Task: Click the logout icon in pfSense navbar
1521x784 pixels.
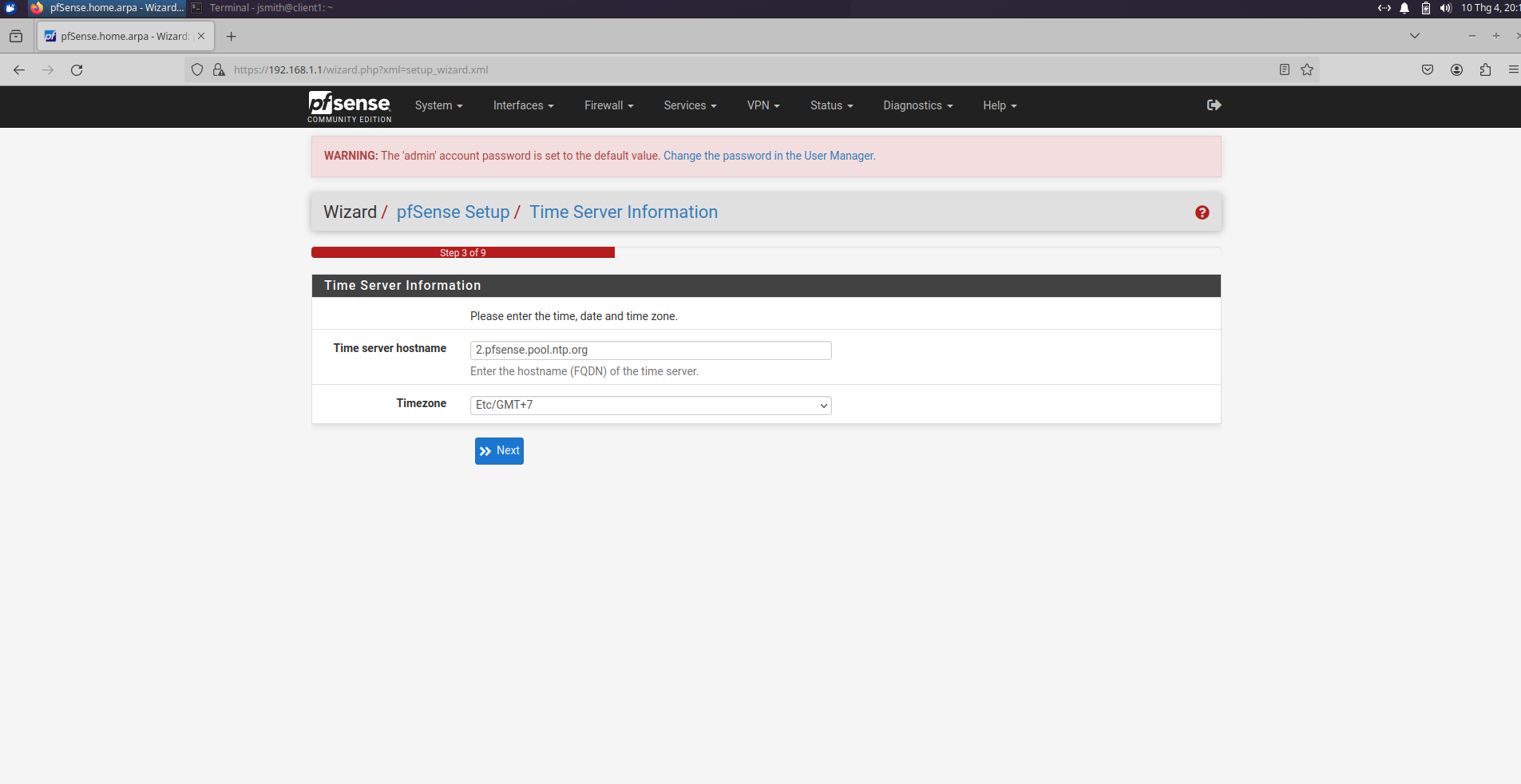Action: pyautogui.click(x=1214, y=105)
